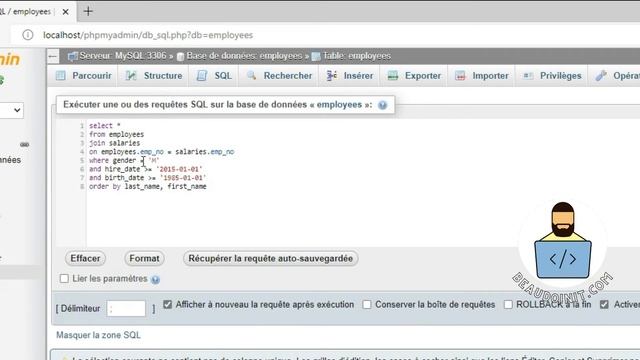
Task: Click the Insérer tab icon
Action: point(331,76)
